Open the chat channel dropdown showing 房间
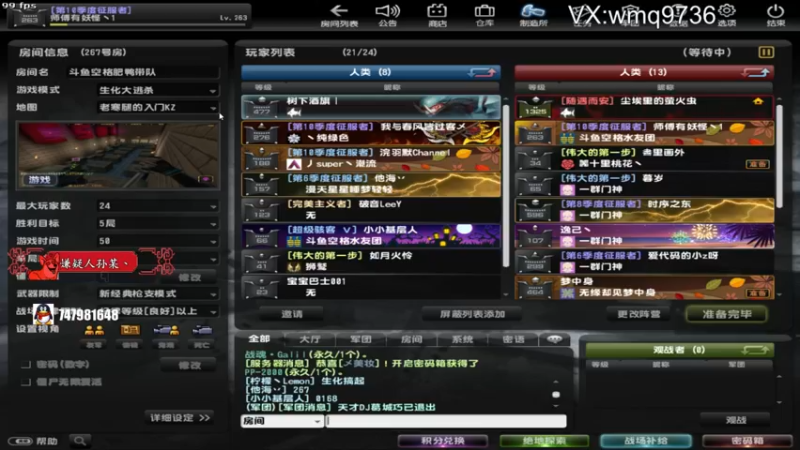This screenshot has height=450, width=800. coord(282,421)
